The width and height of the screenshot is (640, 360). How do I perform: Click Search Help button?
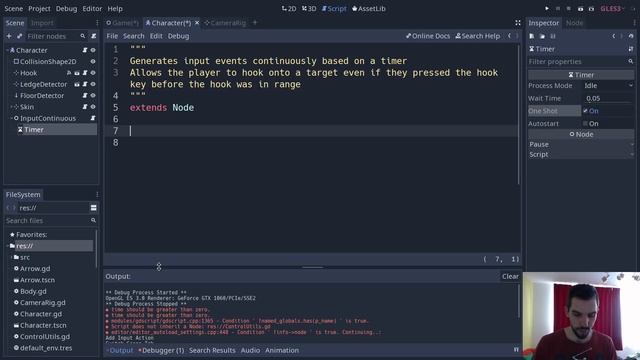tap(478, 36)
